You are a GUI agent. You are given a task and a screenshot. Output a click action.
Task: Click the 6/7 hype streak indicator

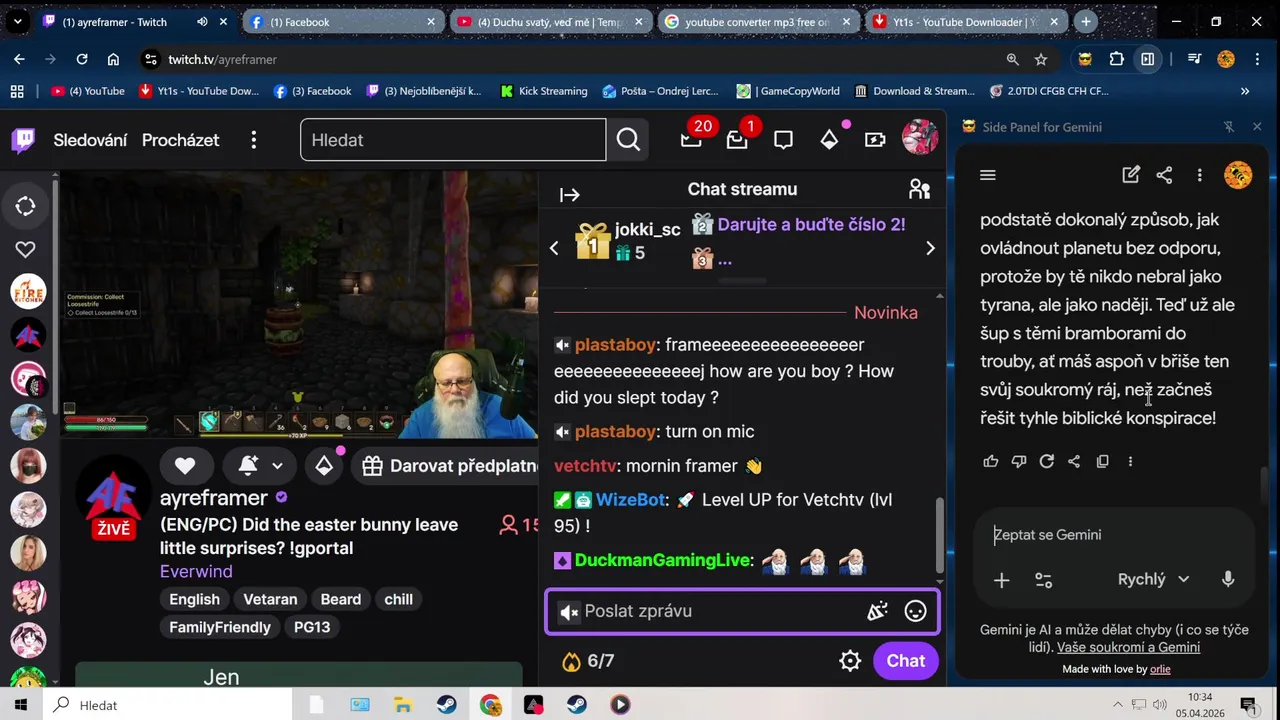click(588, 661)
